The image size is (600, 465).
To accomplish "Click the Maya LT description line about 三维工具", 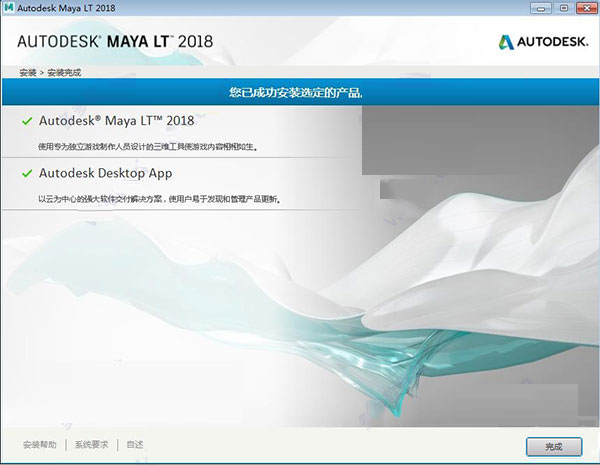I will [x=148, y=147].
